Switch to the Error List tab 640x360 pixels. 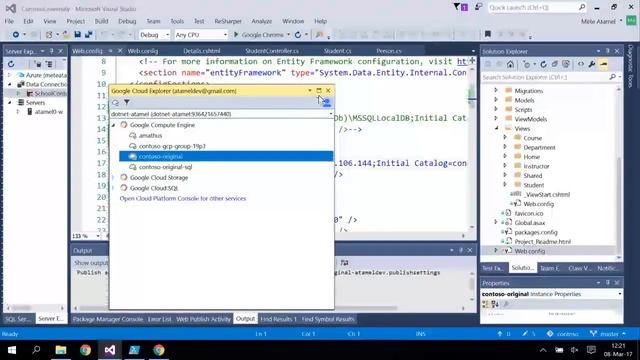[159, 319]
